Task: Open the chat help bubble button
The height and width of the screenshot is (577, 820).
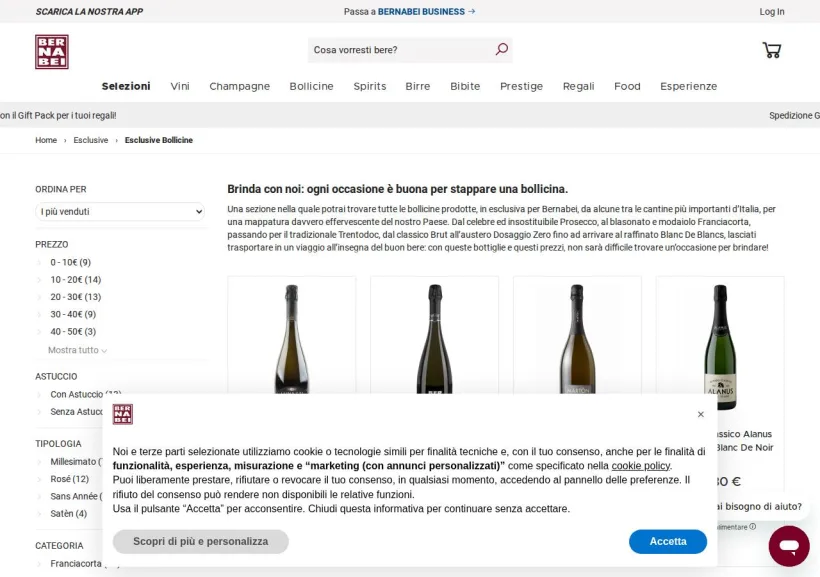Action: 789,546
